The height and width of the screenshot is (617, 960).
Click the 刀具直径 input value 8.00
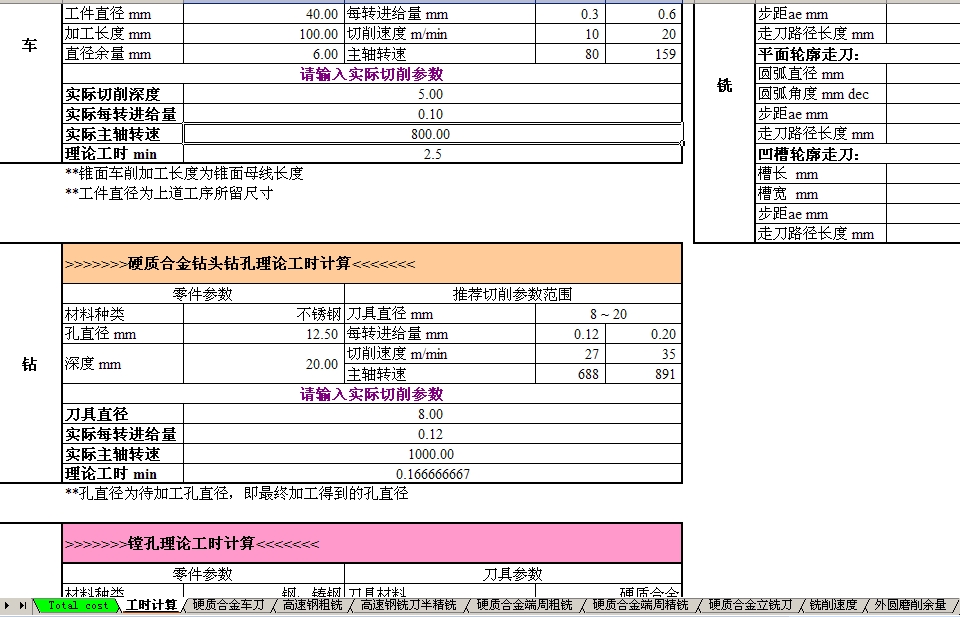432,414
